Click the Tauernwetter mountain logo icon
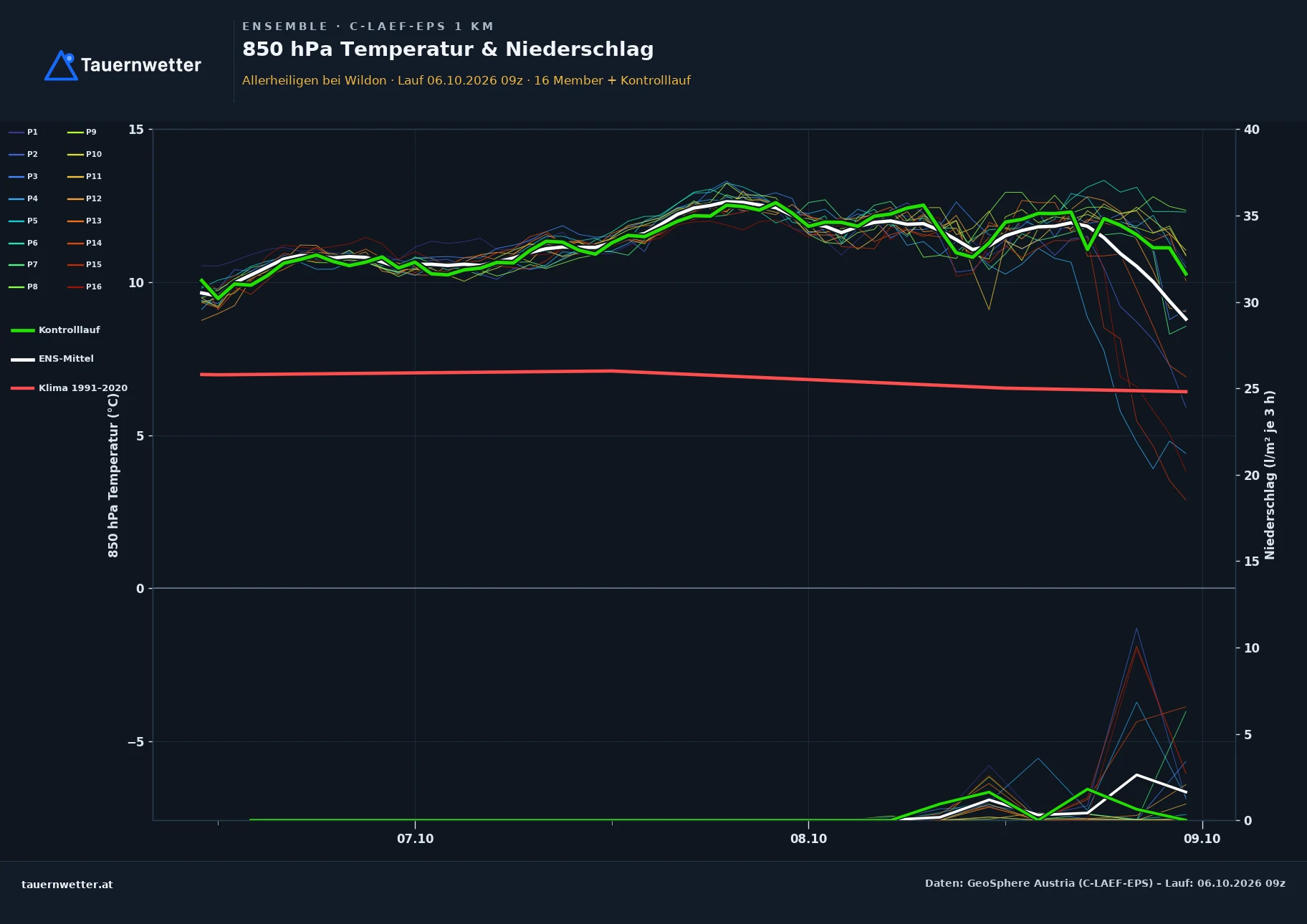 [61, 65]
